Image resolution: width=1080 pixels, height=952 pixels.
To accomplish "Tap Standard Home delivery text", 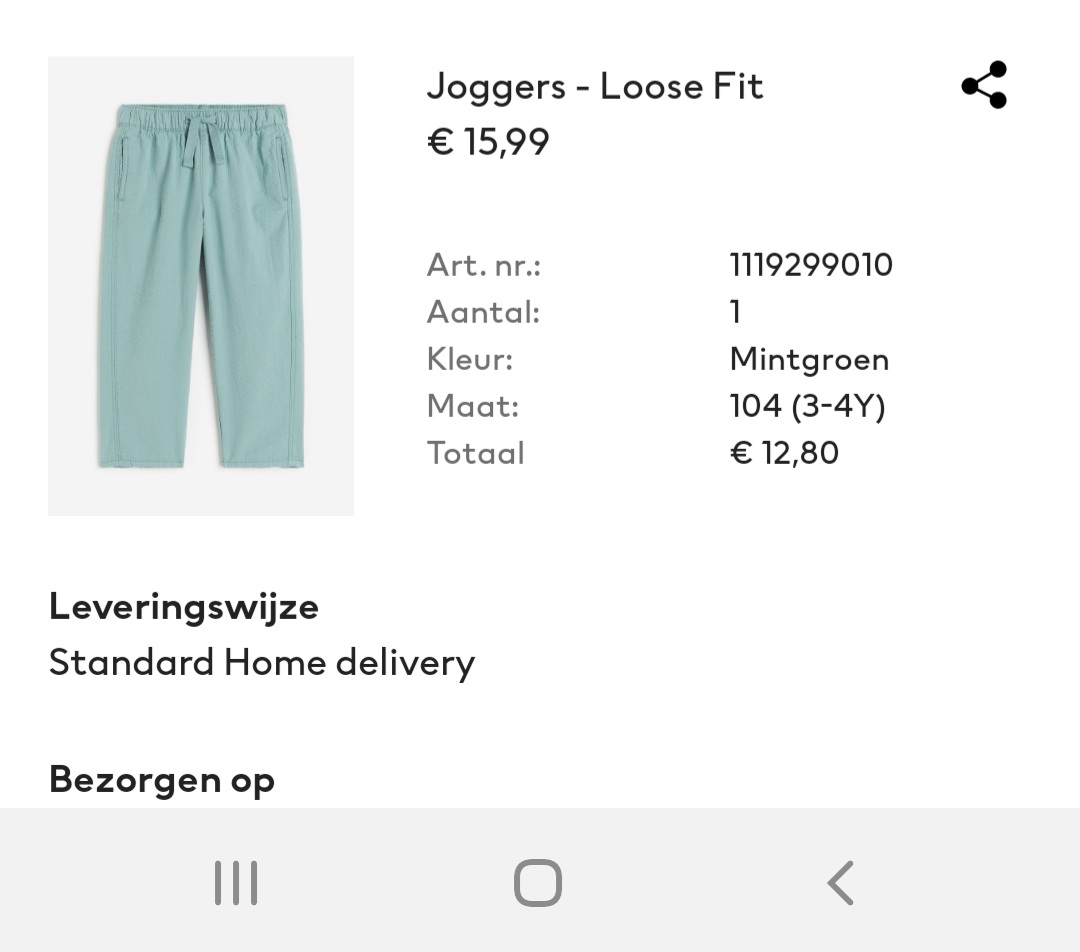I will tap(262, 664).
